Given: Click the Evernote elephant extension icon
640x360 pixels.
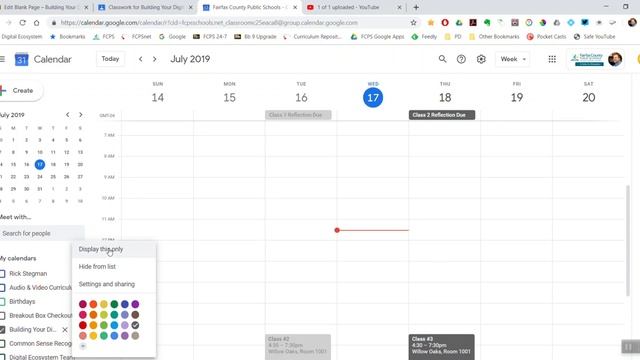Looking at the screenshot, I should point(487,23).
